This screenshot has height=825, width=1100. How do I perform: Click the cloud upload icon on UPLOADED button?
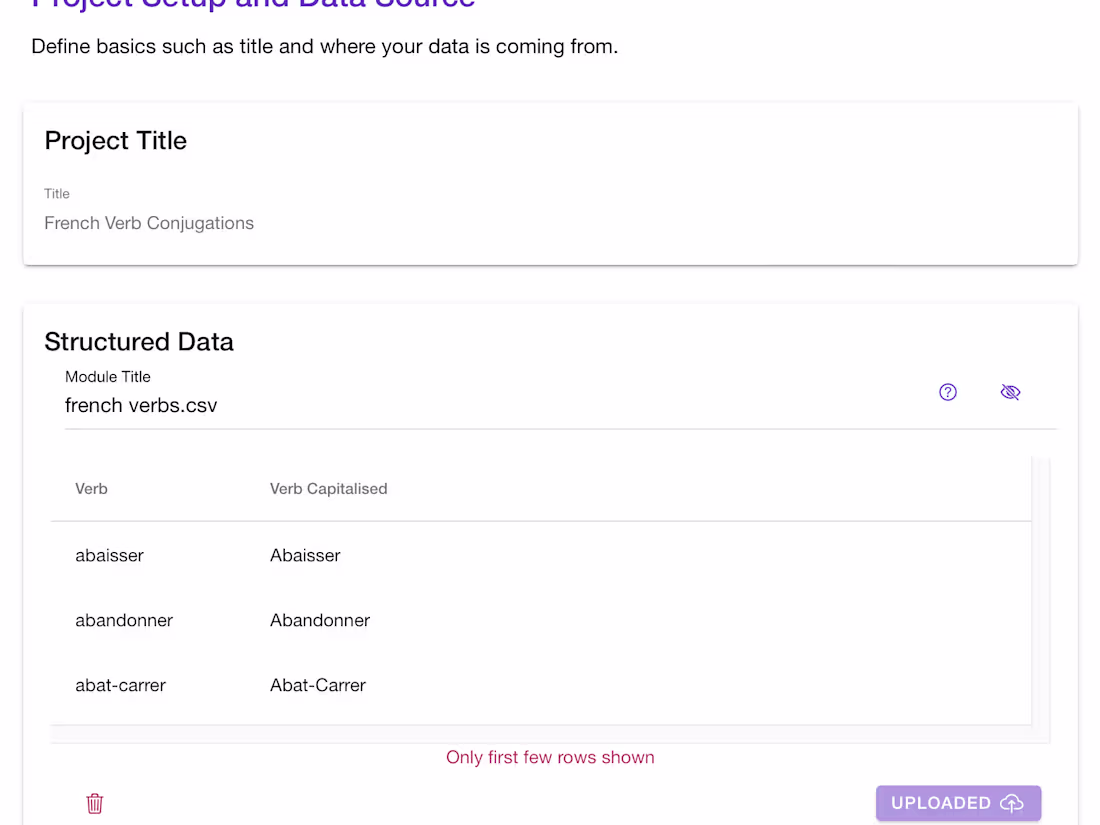1012,803
